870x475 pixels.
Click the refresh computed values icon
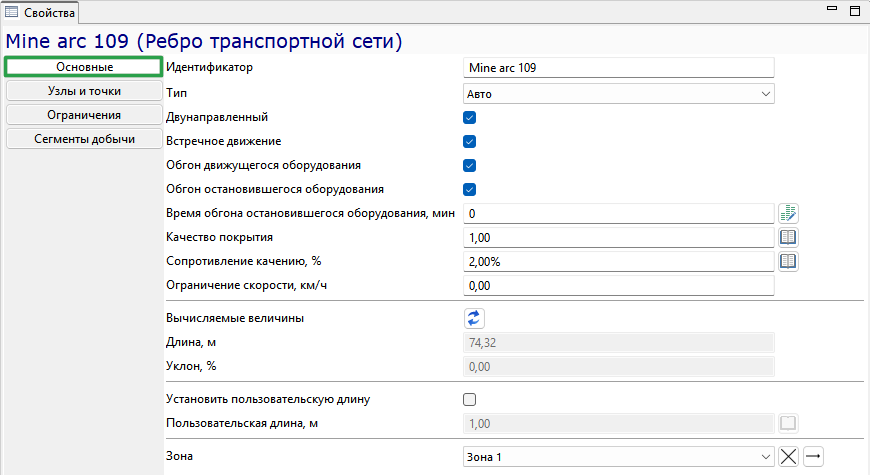(x=474, y=319)
